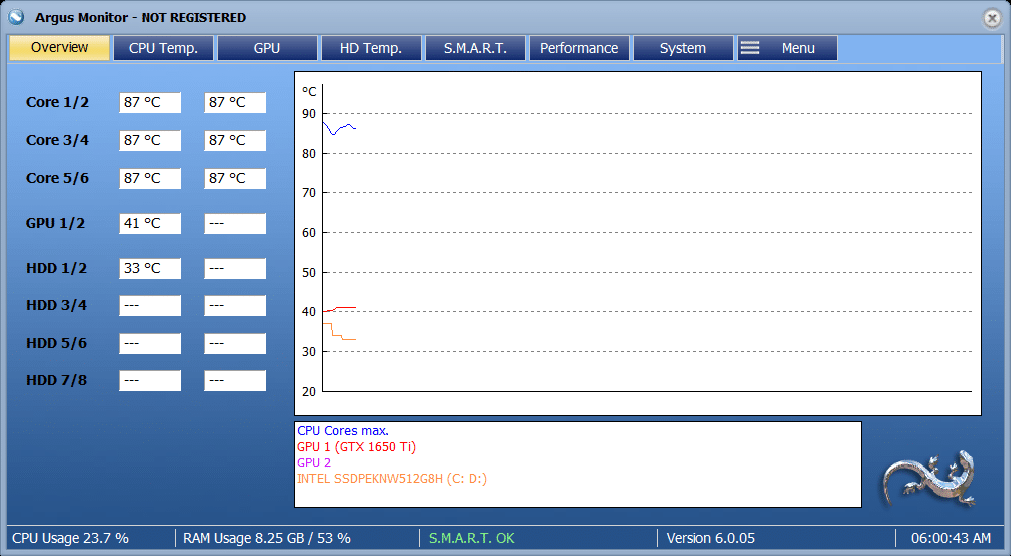Click the Core 6 temperature field, second in Core 5/6 row
The image size is (1011, 556).
(235, 179)
